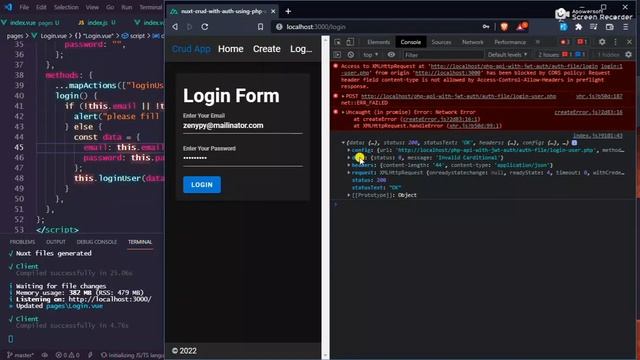The image size is (640, 360).
Task: Open the Brave Rewards triangle icon
Action: (x=521, y=27)
